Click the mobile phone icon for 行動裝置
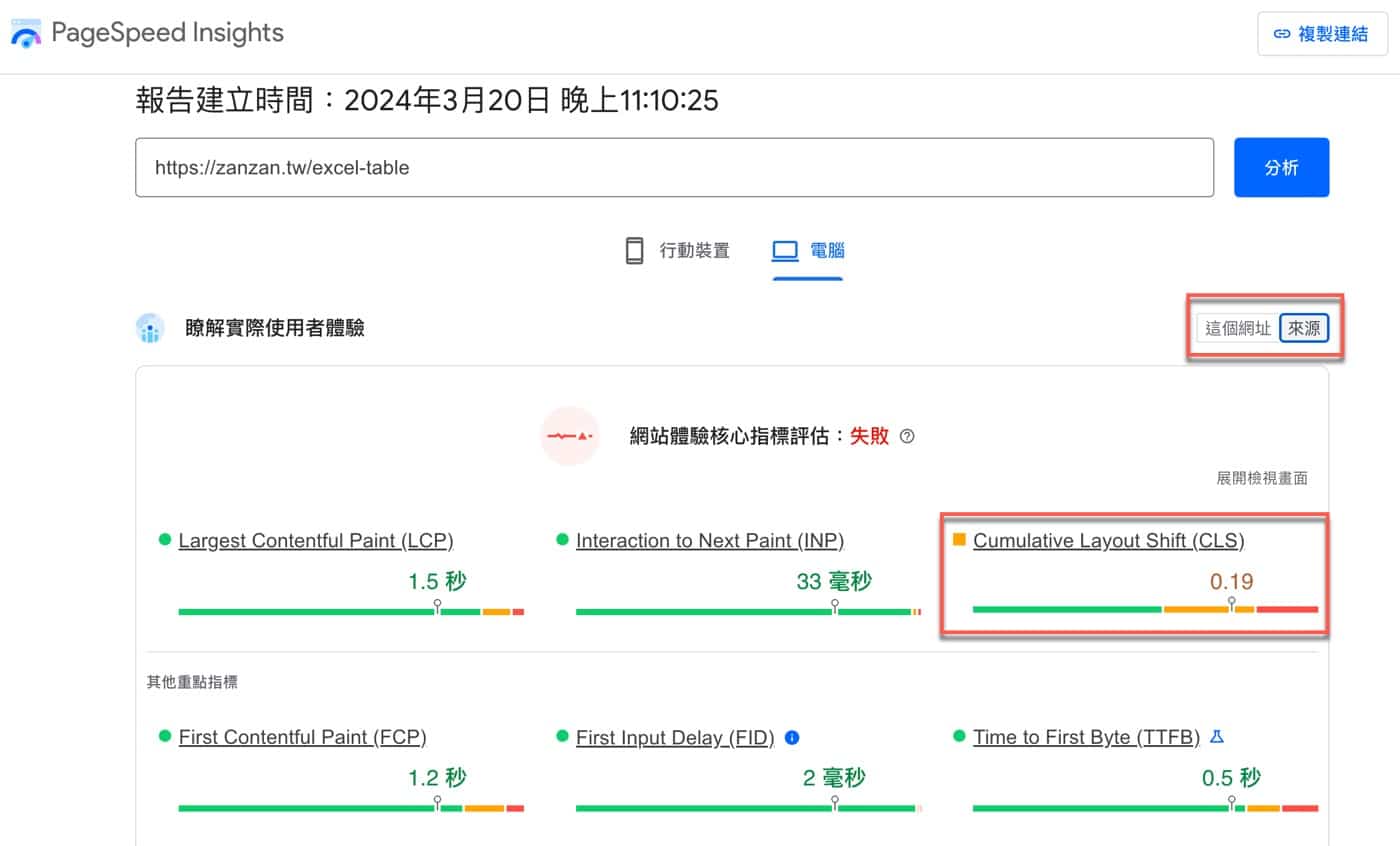The height and width of the screenshot is (846, 1400). [634, 250]
